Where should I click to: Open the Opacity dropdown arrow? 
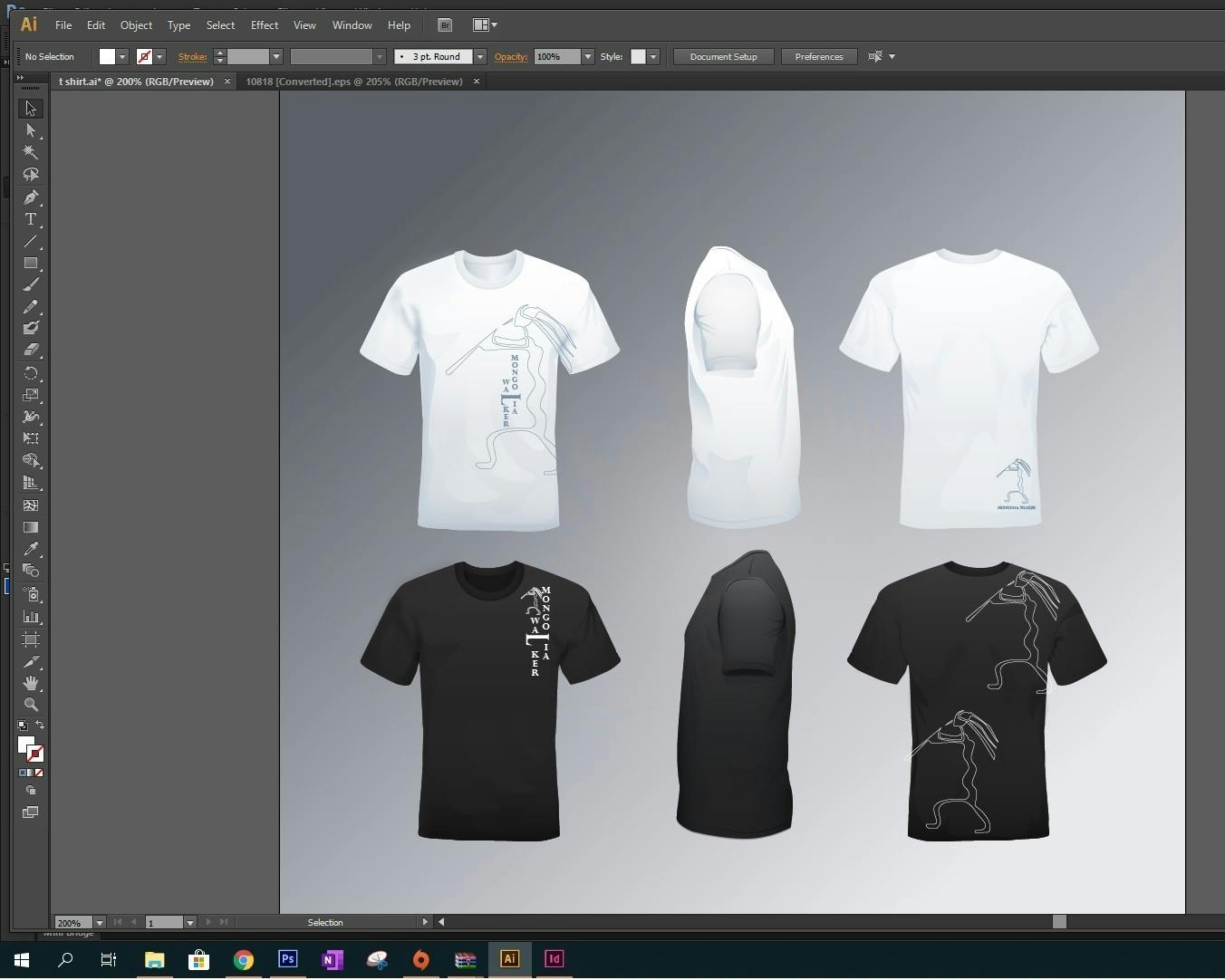(588, 56)
